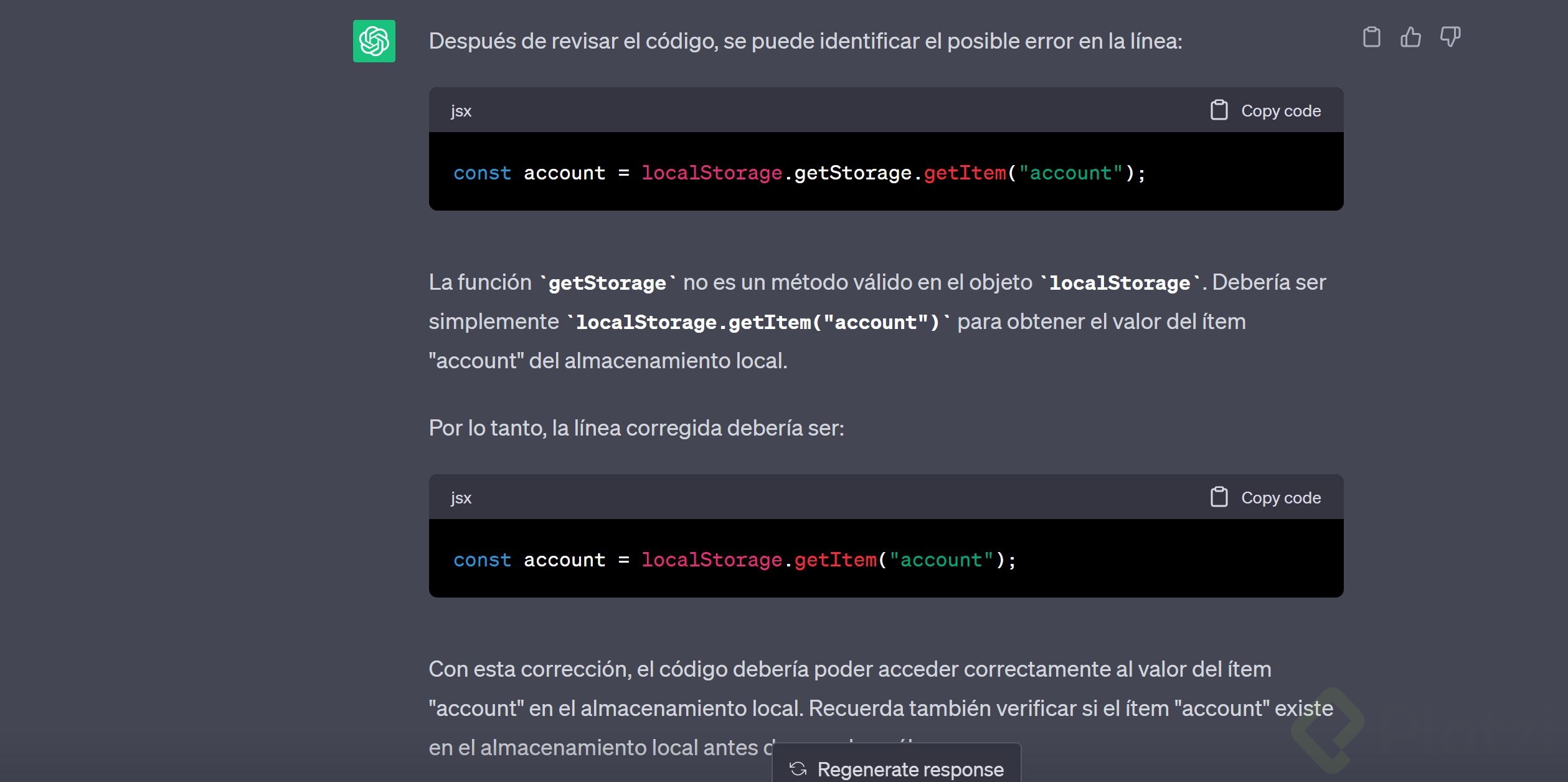Click the ChatGPT green avatar icon
The width and height of the screenshot is (1568, 782).
374,41
